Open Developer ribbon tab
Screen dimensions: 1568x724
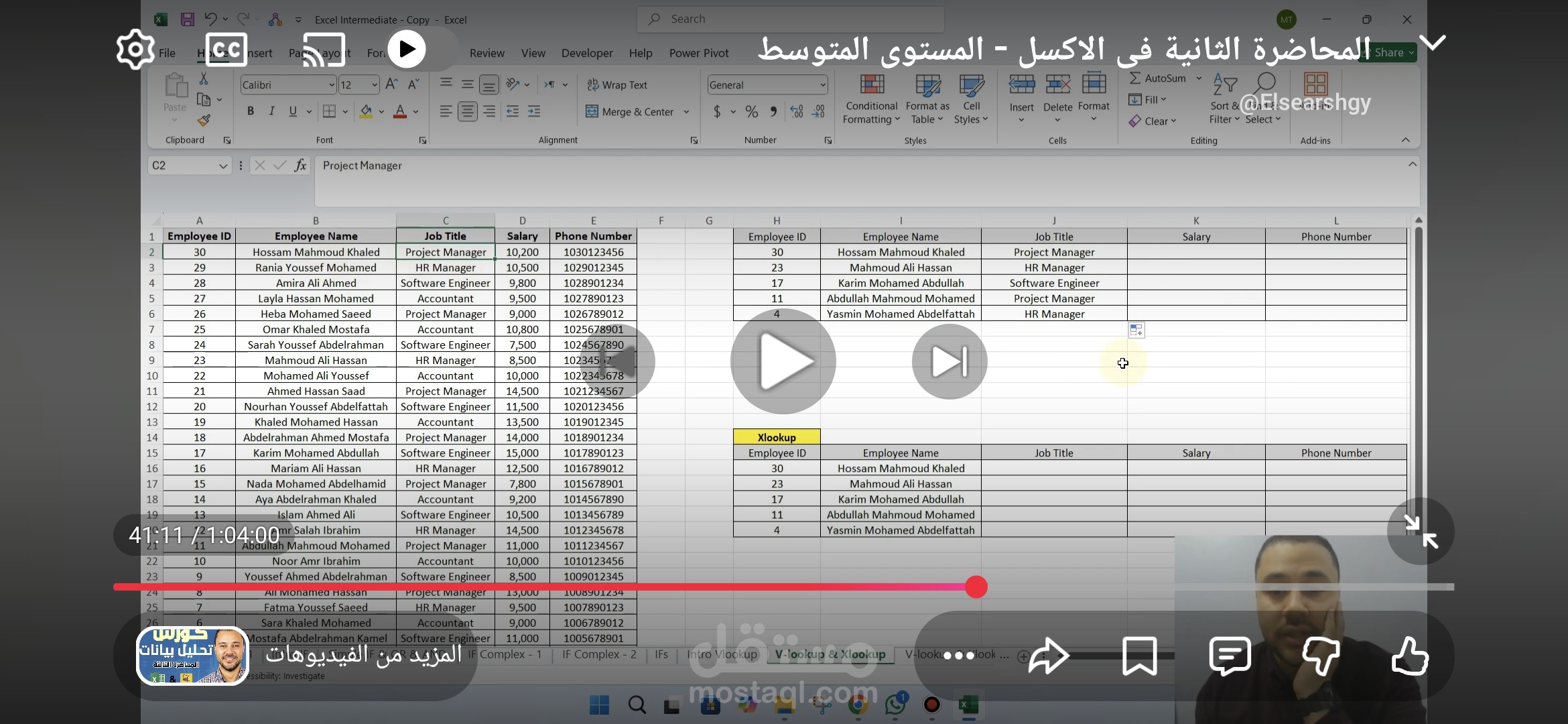pyautogui.click(x=587, y=53)
